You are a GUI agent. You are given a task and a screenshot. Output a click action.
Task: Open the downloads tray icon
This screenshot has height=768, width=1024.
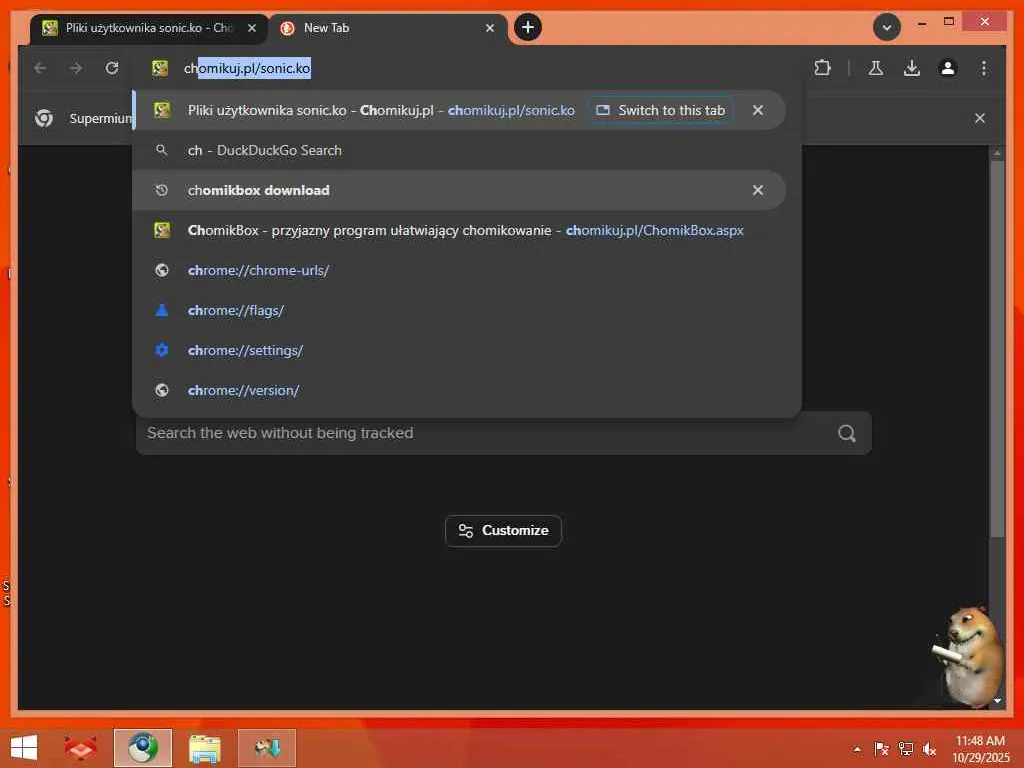click(912, 68)
